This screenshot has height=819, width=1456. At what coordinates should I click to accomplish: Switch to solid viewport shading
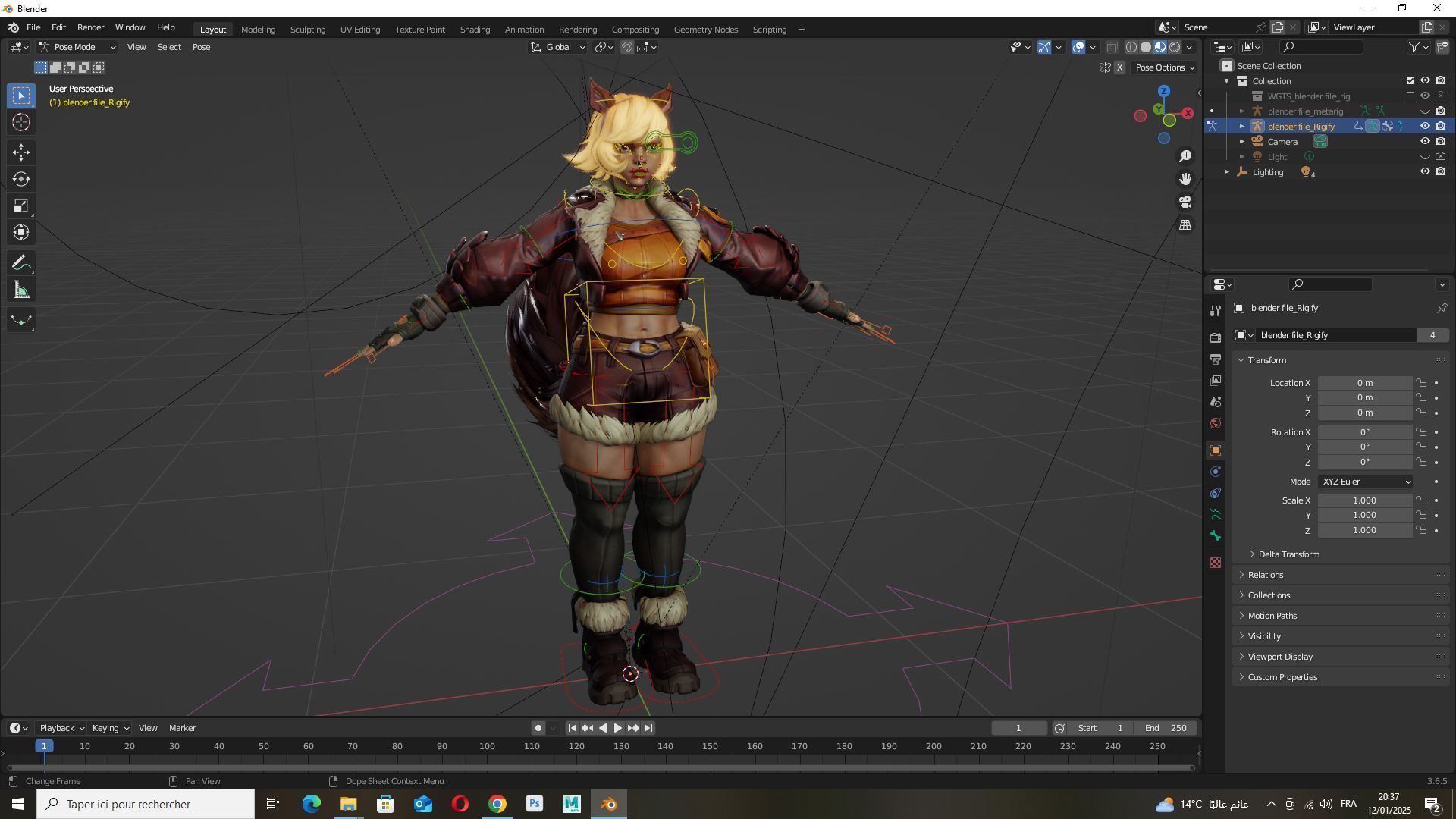click(x=1146, y=47)
